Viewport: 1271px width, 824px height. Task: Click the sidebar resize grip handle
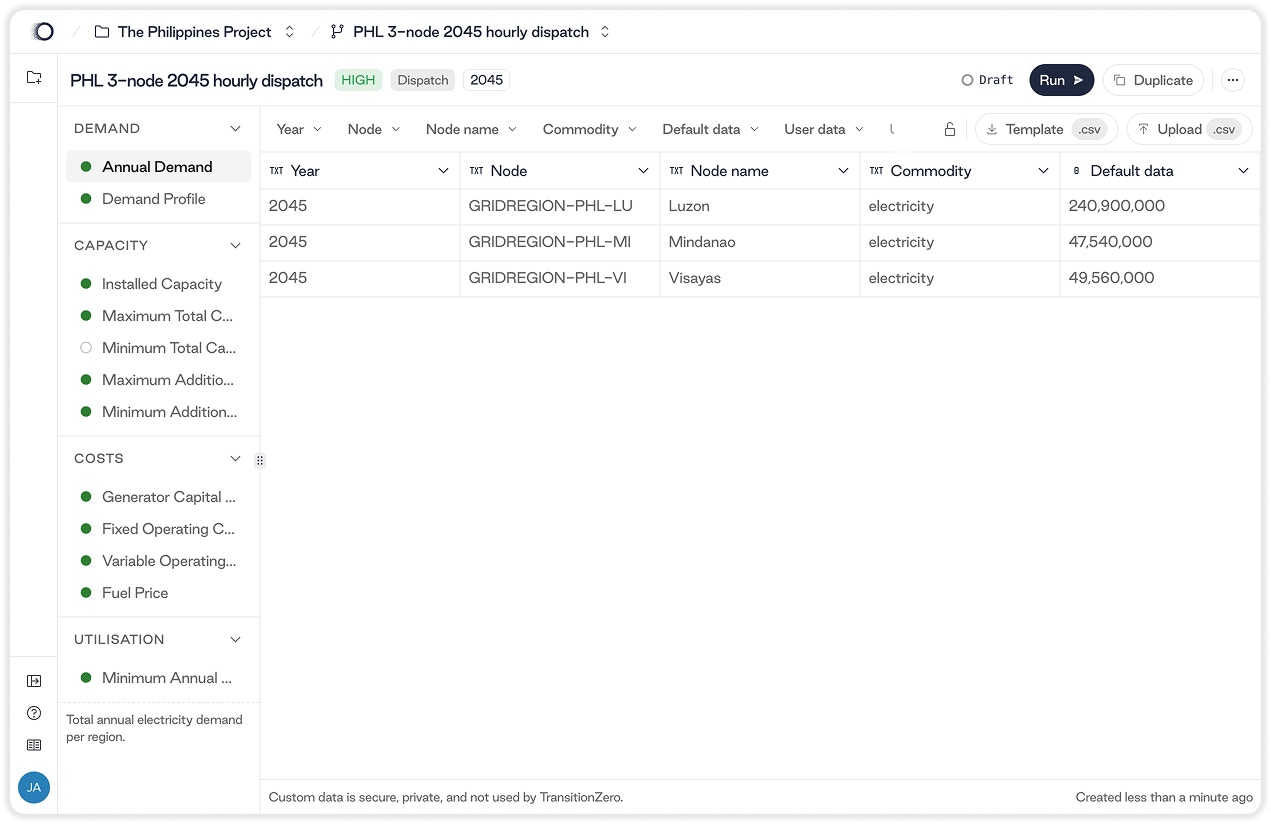tap(260, 461)
